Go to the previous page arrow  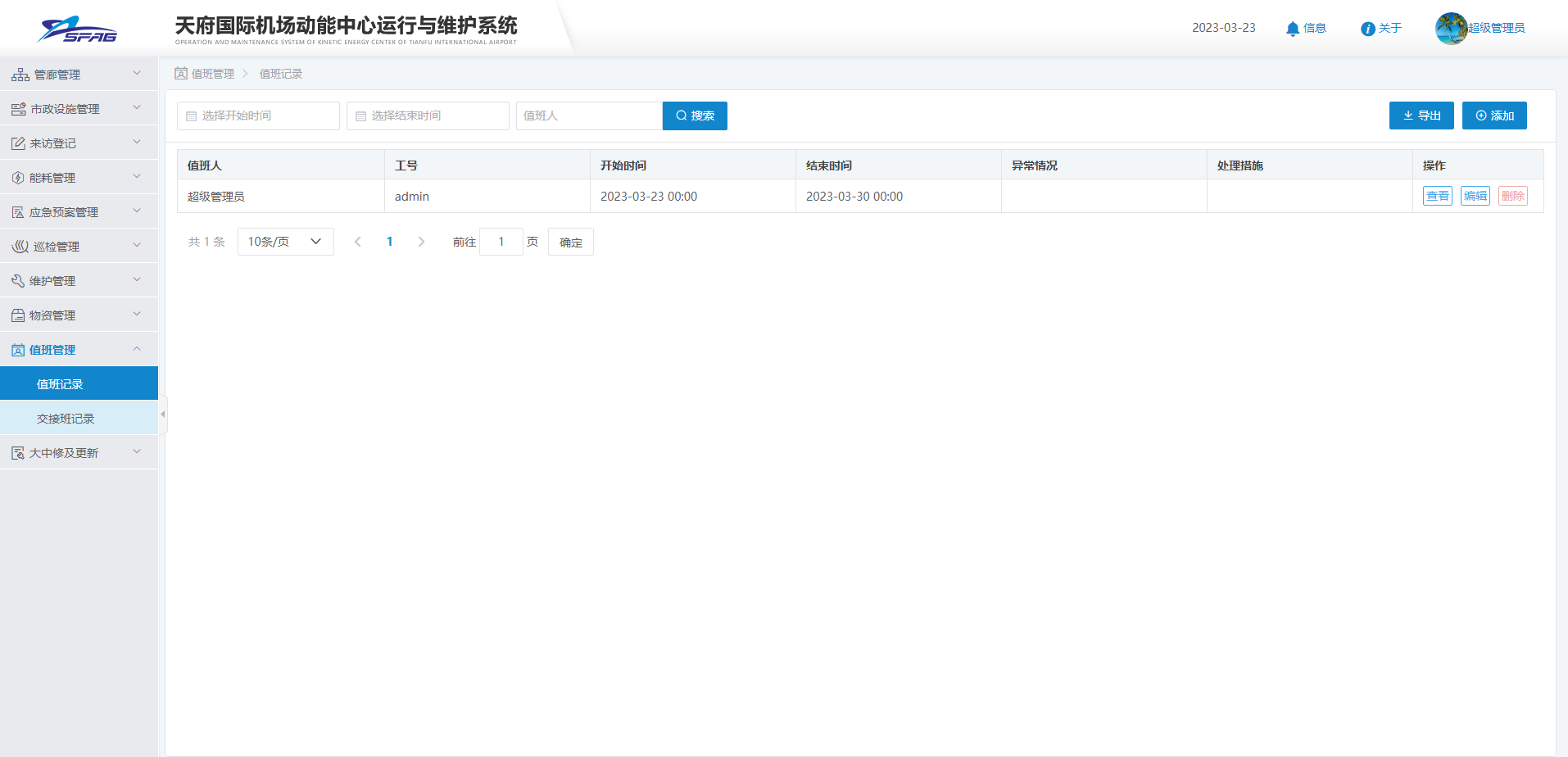[x=358, y=242]
